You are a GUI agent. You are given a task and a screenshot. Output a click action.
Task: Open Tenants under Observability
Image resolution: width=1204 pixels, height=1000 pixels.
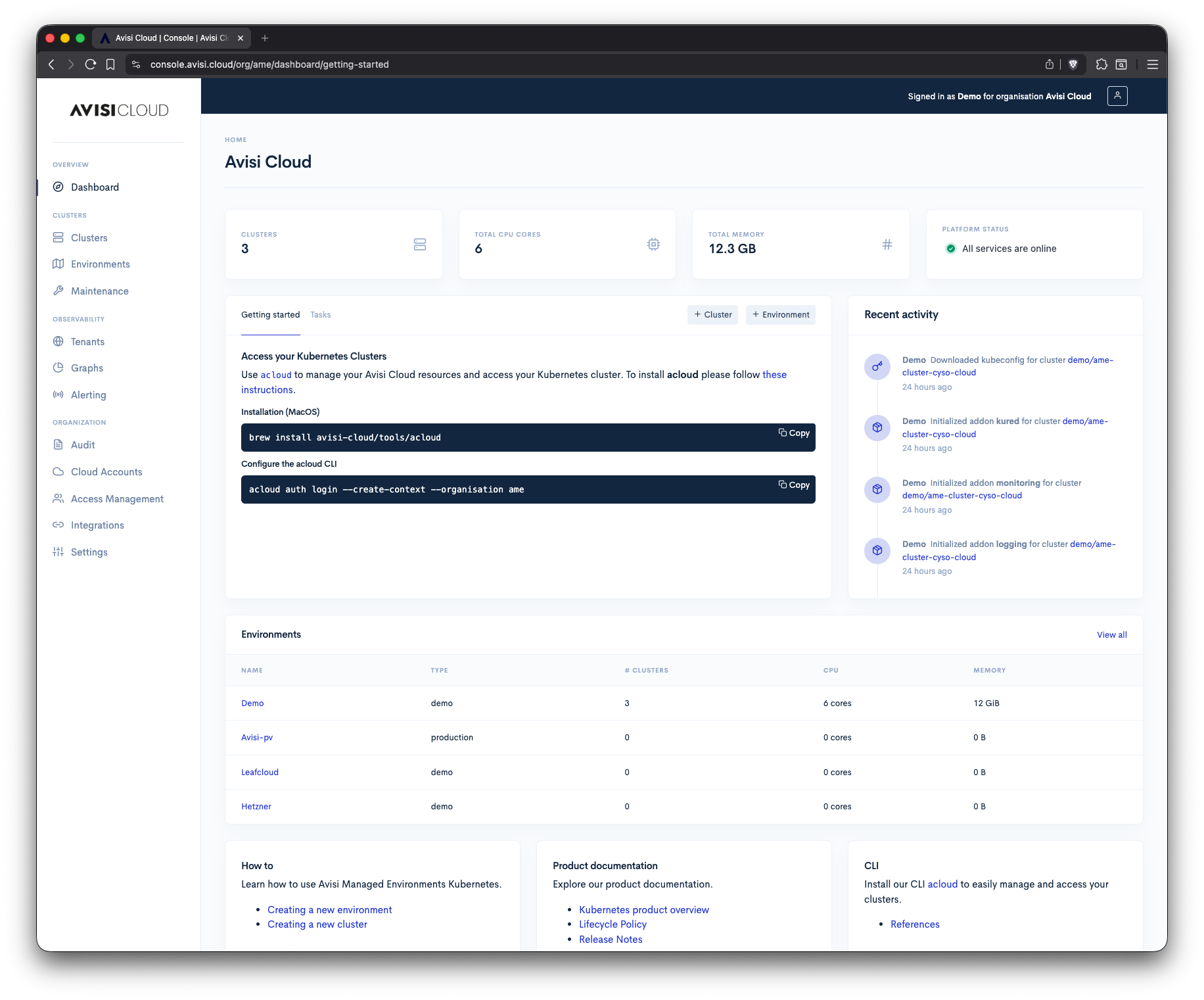(87, 341)
